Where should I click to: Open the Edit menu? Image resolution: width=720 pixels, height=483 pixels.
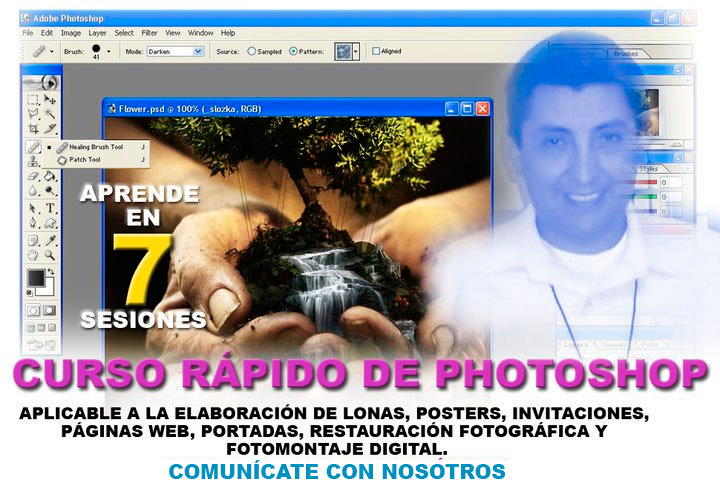(46, 33)
